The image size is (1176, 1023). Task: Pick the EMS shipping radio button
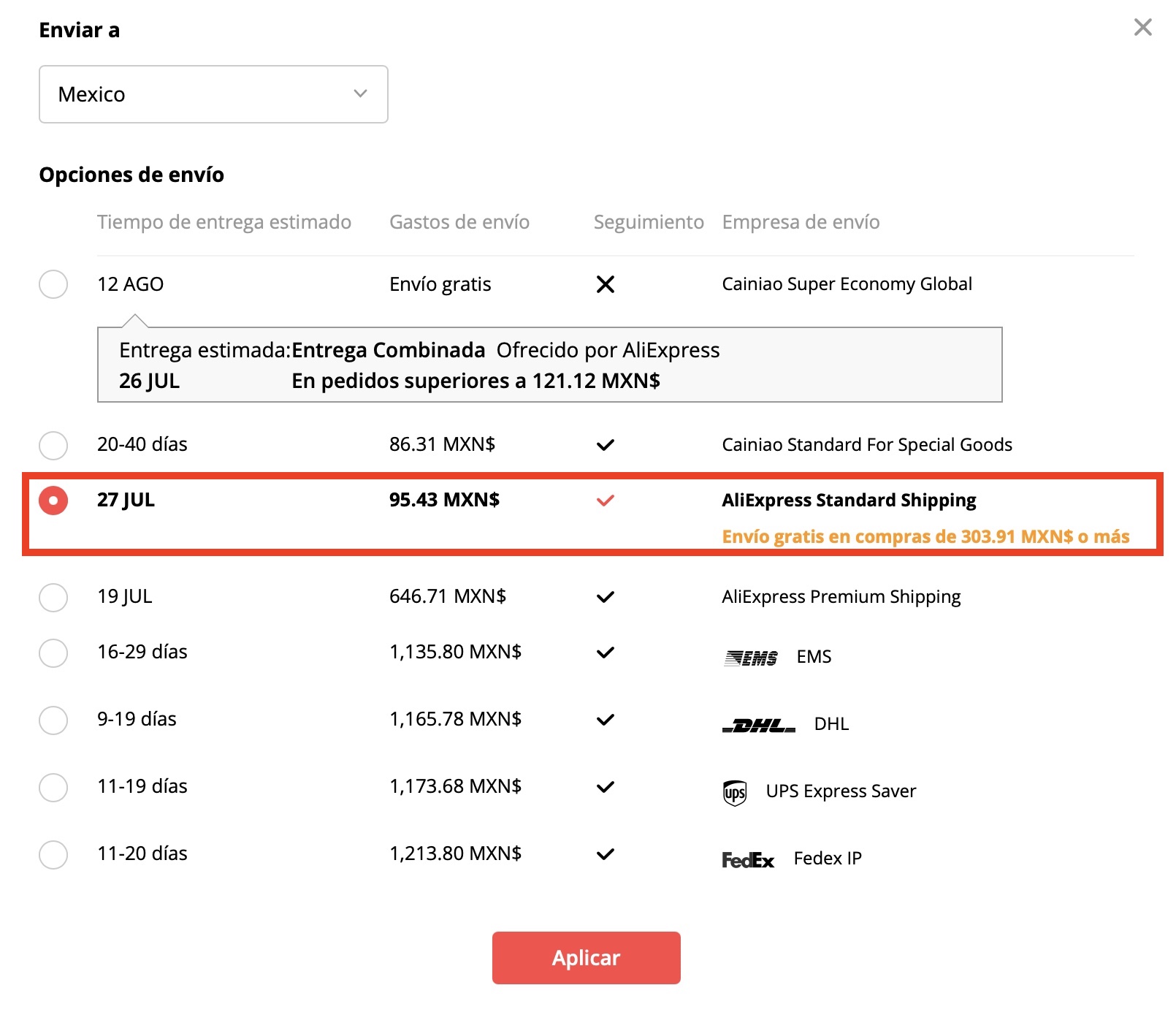[53, 653]
